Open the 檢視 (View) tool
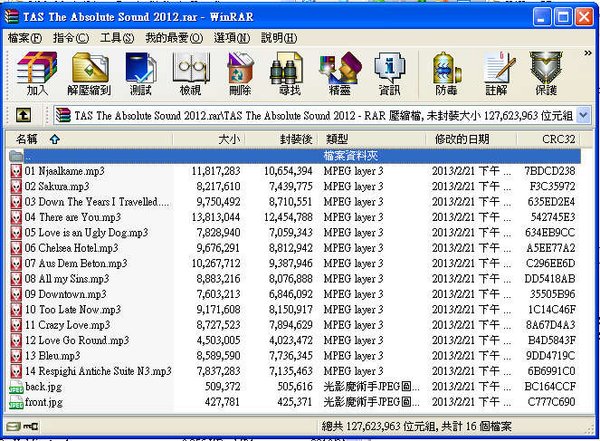Screen dimensions: 600x441 [x=191, y=74]
